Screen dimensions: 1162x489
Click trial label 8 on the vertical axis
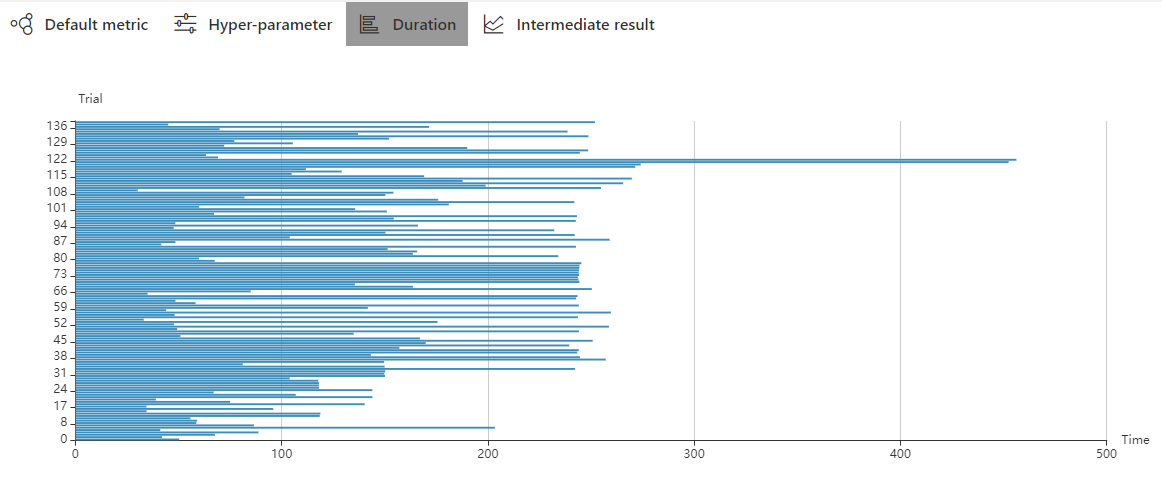[63, 422]
